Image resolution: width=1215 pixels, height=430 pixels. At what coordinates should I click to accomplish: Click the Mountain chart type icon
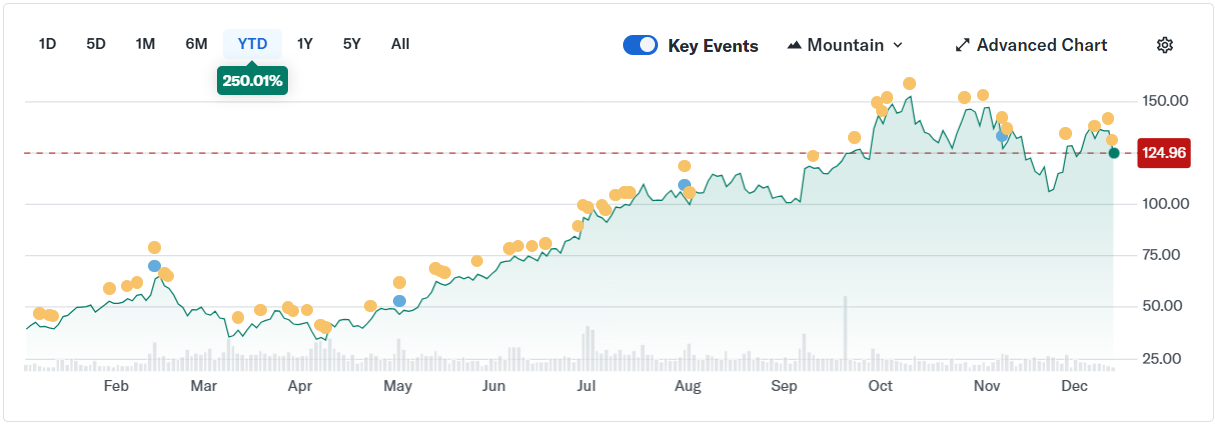[x=795, y=45]
